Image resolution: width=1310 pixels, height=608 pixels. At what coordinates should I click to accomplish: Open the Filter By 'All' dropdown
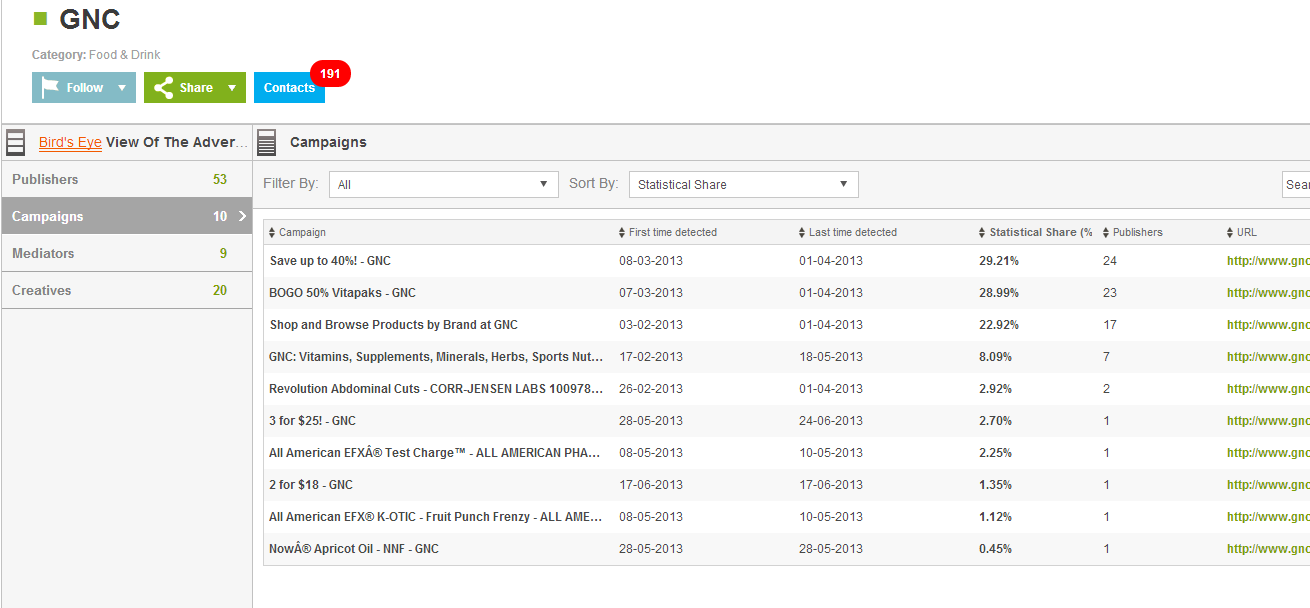point(444,184)
